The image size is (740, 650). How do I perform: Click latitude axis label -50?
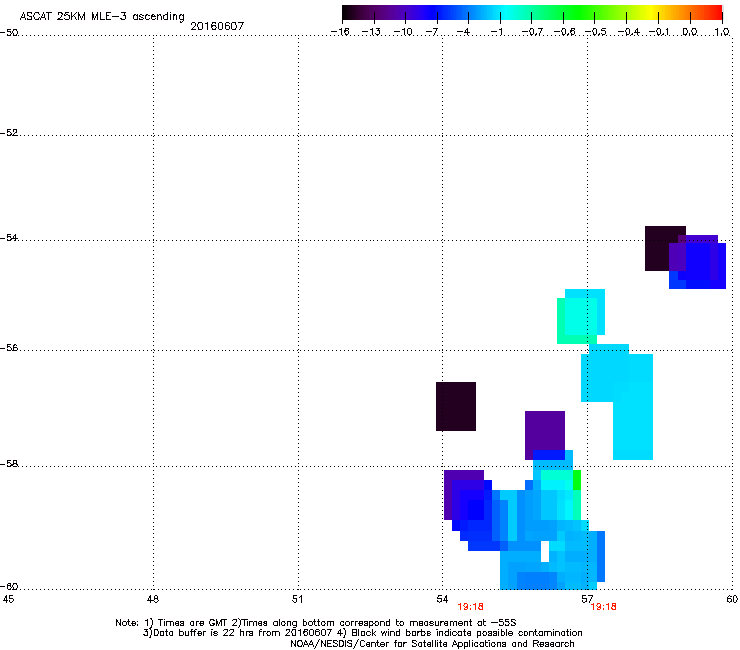coord(9,33)
